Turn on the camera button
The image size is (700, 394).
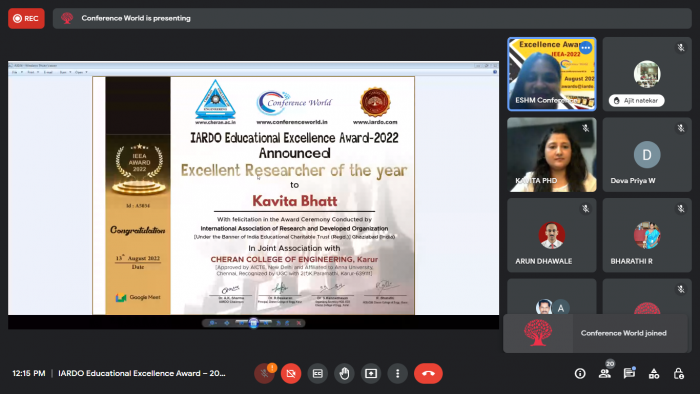pos(291,373)
